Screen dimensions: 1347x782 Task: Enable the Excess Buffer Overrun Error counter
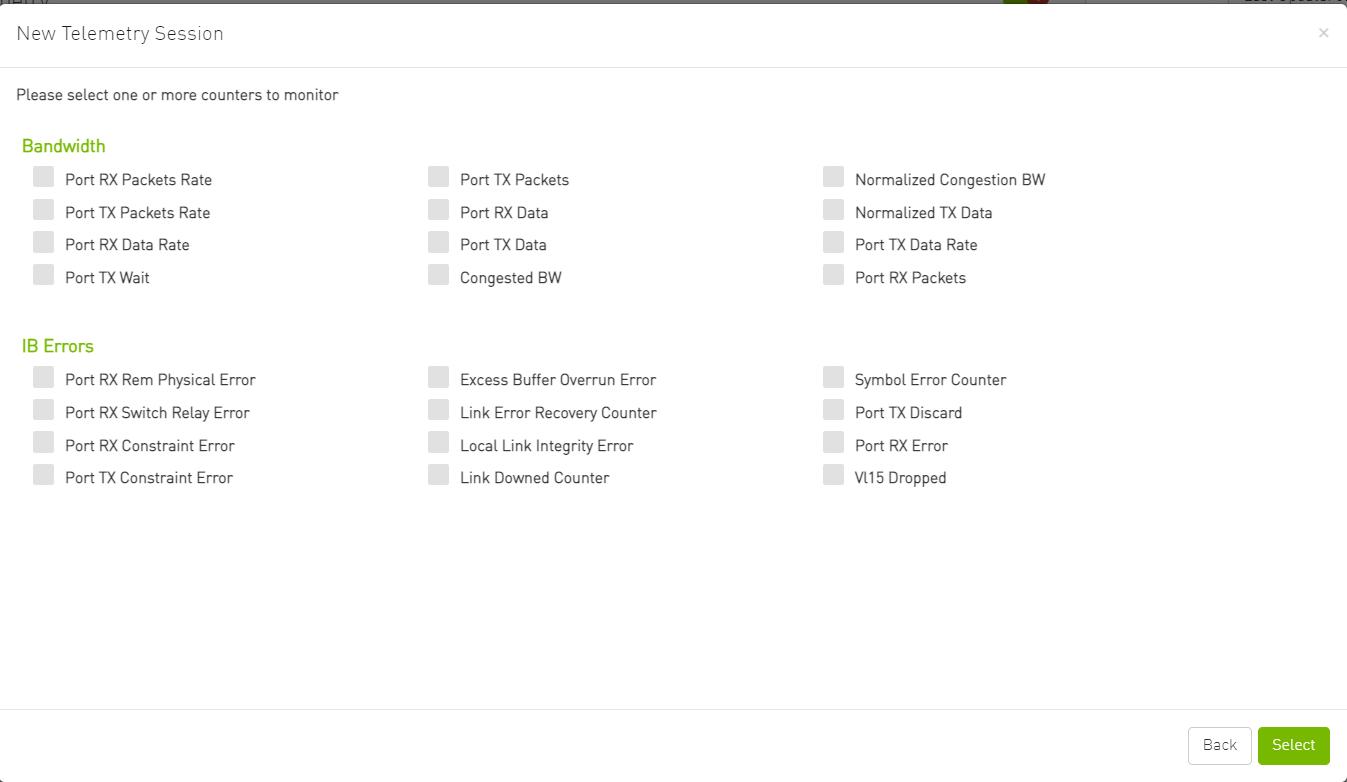[438, 376]
